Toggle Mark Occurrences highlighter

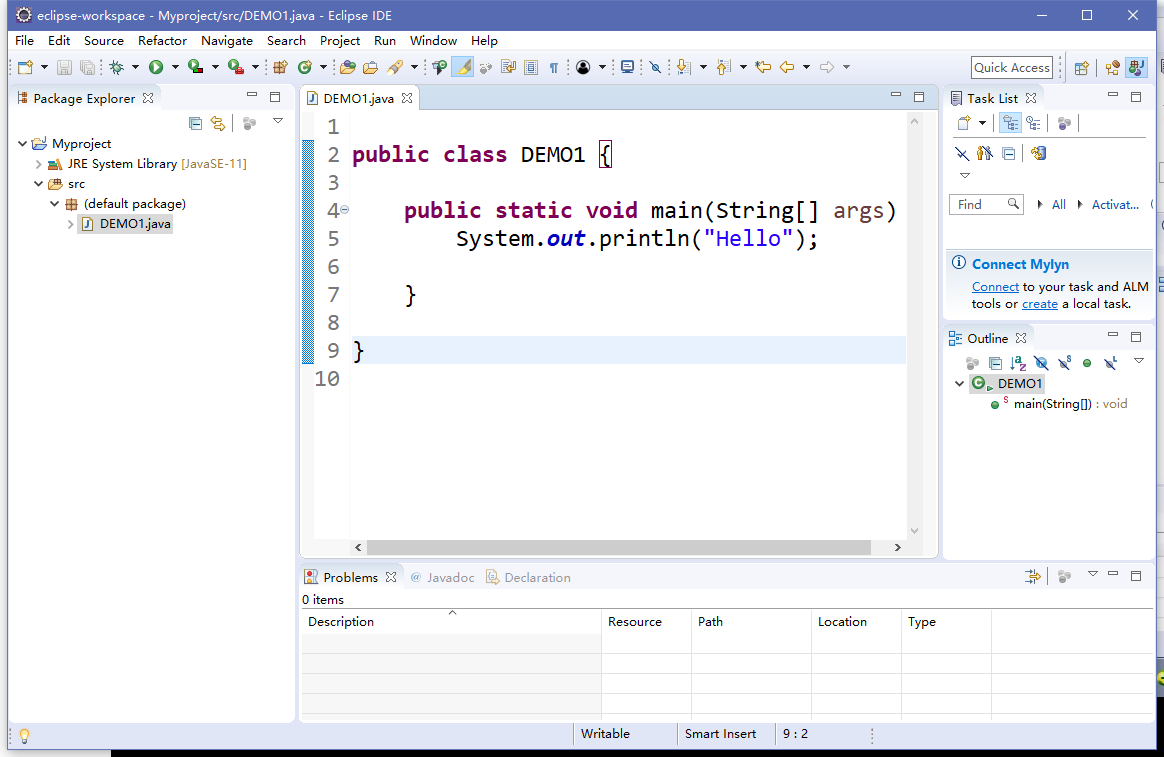coord(462,68)
